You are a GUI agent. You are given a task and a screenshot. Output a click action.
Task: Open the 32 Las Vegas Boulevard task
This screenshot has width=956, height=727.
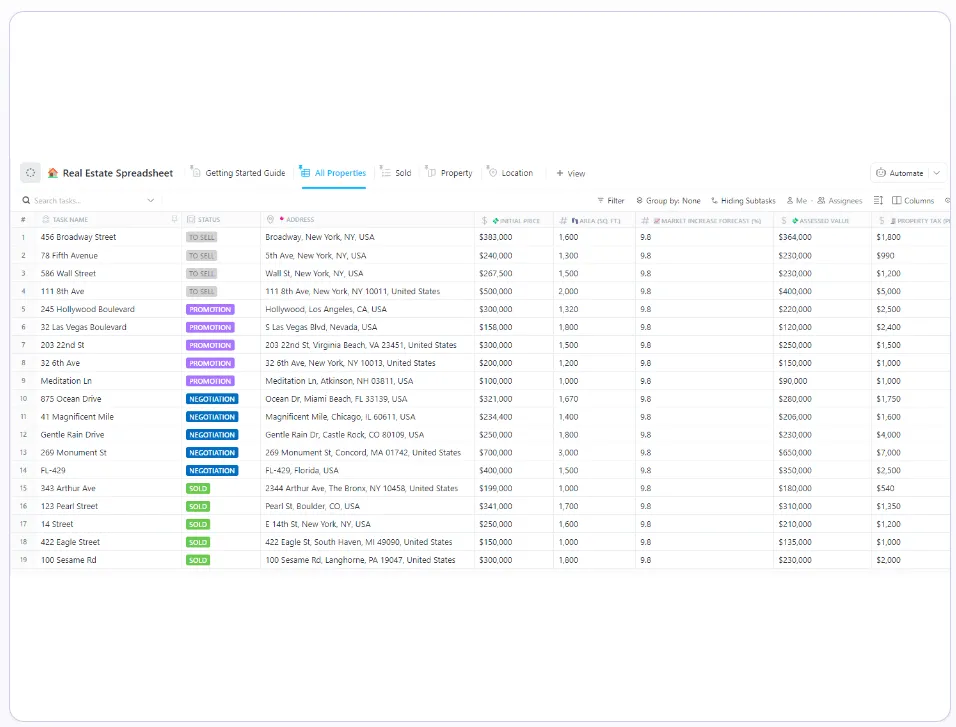(84, 327)
